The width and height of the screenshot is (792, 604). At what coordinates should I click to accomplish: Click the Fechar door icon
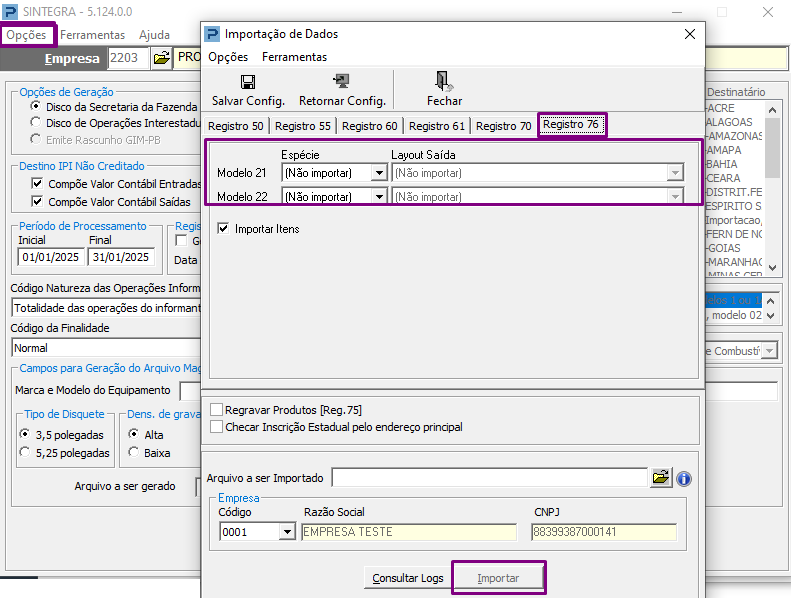443,81
